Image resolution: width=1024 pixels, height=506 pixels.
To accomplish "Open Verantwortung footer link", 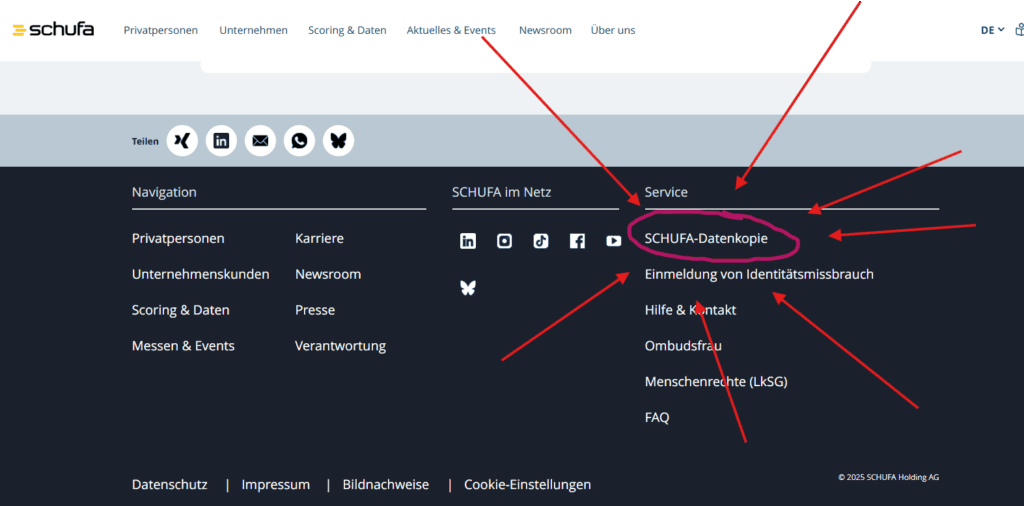I will tap(340, 346).
